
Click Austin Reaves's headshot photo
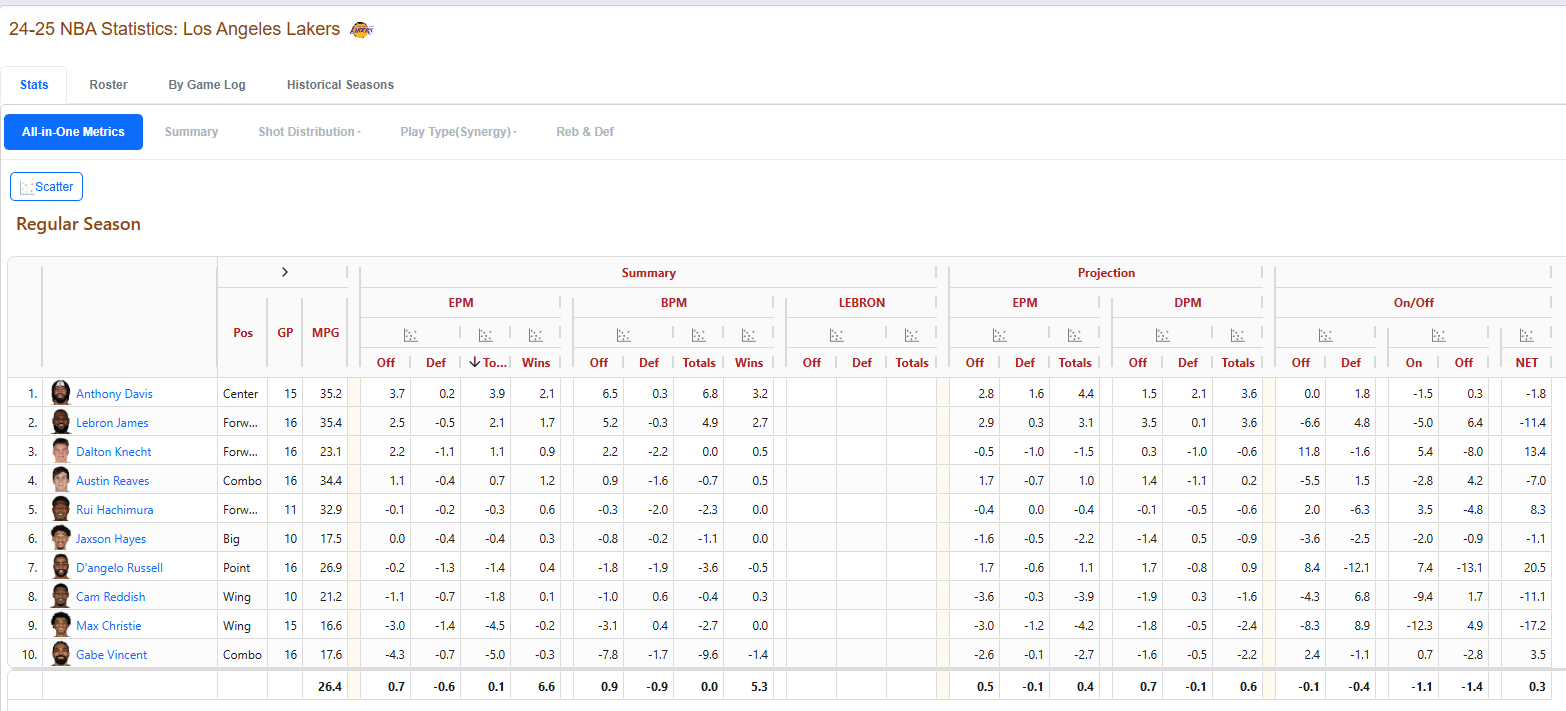[61, 480]
